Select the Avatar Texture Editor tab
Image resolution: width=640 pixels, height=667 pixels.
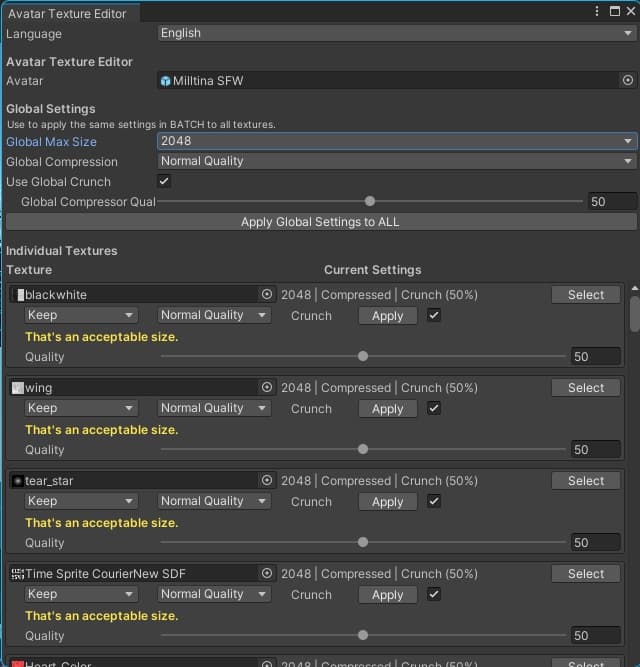68,13
